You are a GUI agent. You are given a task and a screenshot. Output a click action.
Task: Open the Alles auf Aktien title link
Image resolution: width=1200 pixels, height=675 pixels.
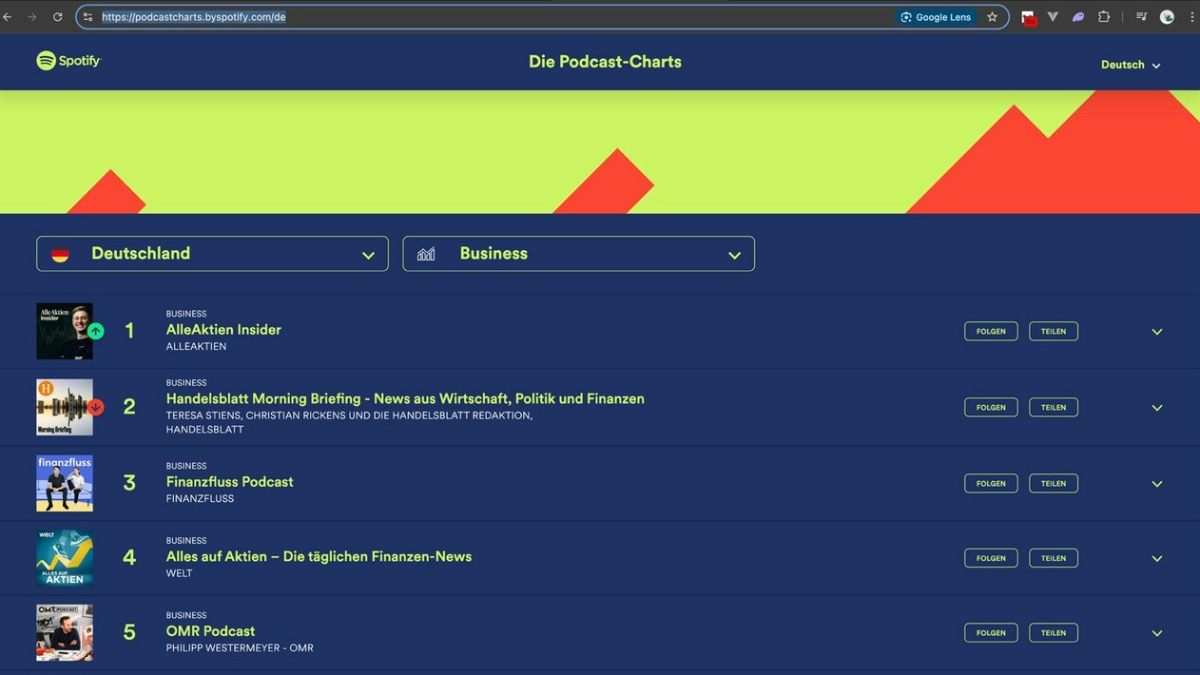click(x=319, y=557)
